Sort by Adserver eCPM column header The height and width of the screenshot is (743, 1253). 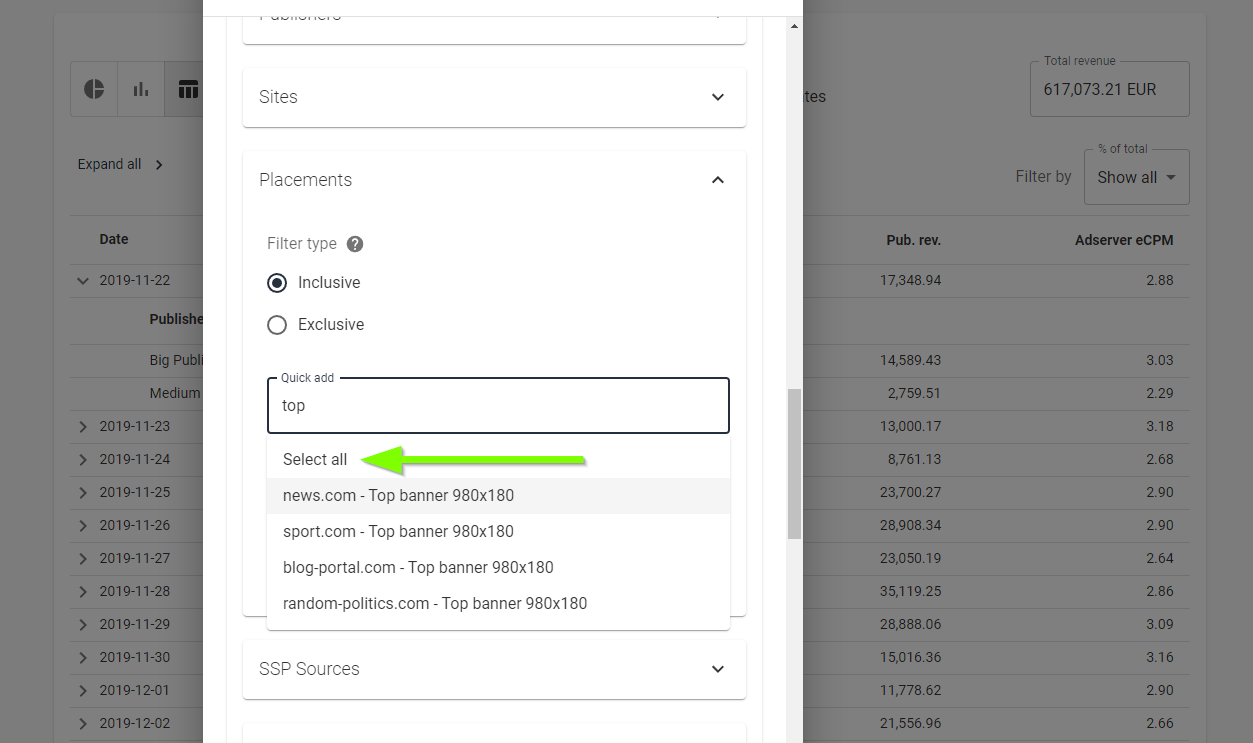pyautogui.click(x=1124, y=240)
